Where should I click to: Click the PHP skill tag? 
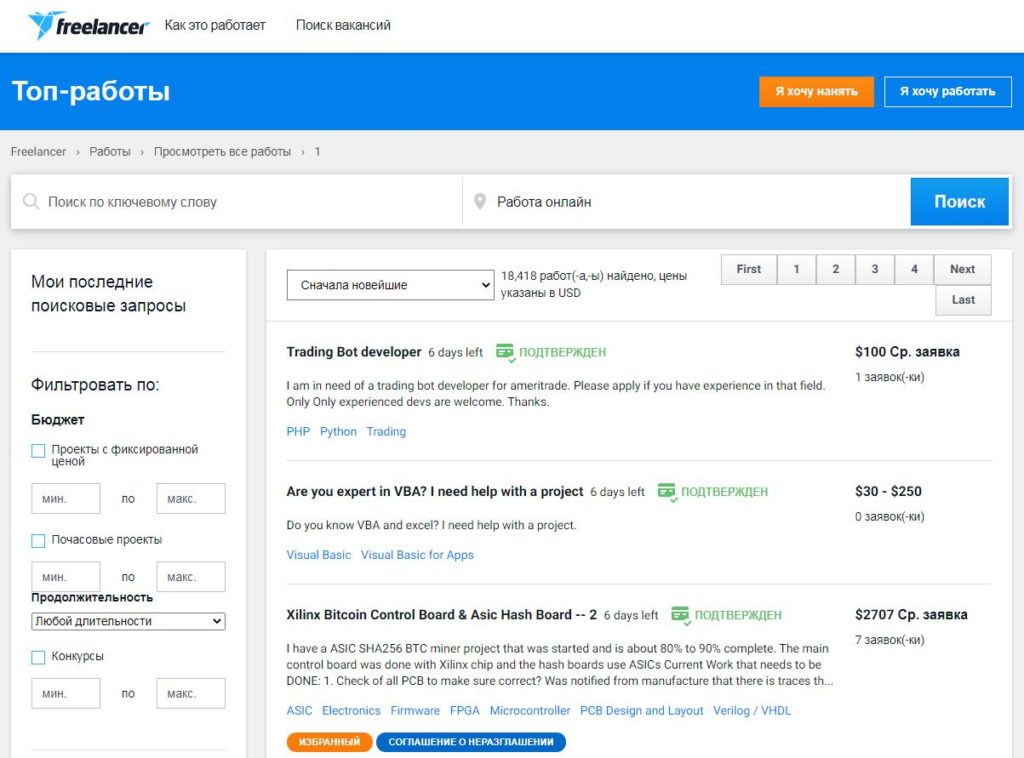pos(298,432)
